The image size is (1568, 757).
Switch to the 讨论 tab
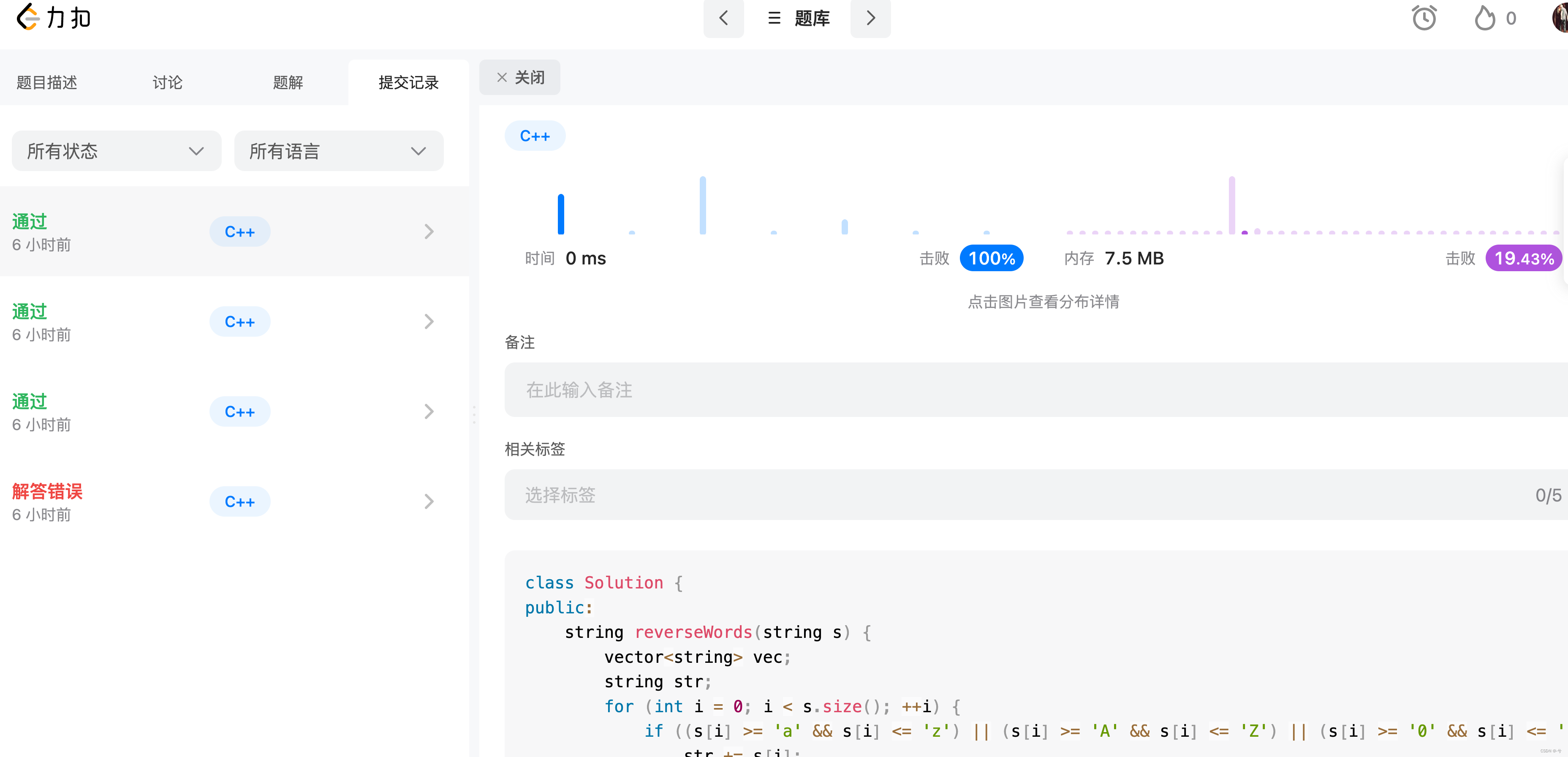[167, 82]
